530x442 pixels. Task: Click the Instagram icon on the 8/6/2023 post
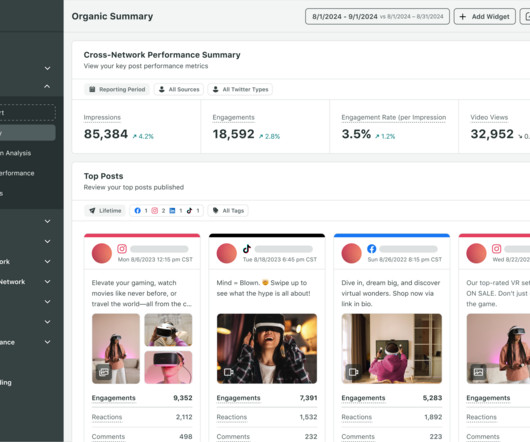(x=122, y=249)
